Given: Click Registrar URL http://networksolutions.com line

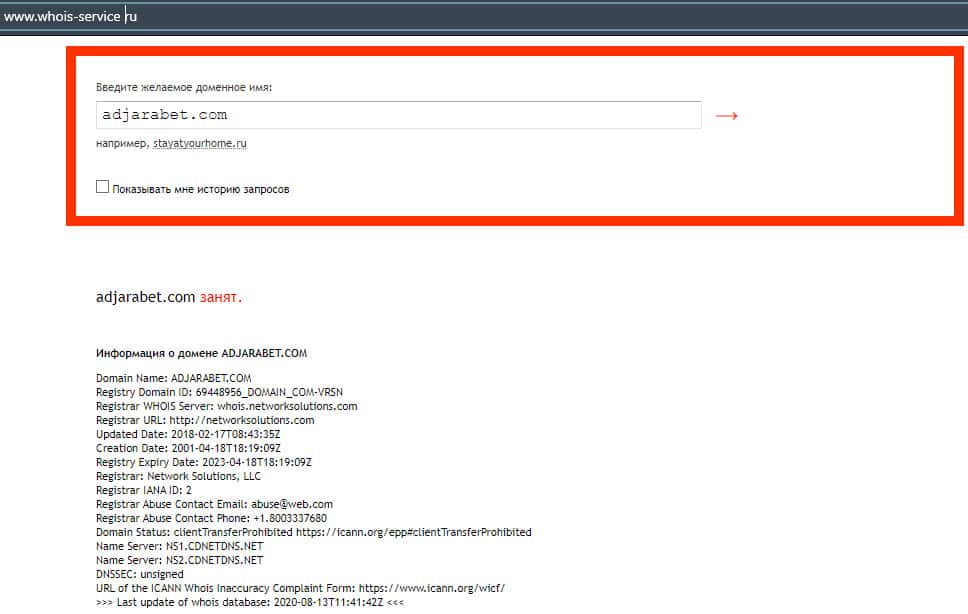Looking at the screenshot, I should tap(205, 420).
